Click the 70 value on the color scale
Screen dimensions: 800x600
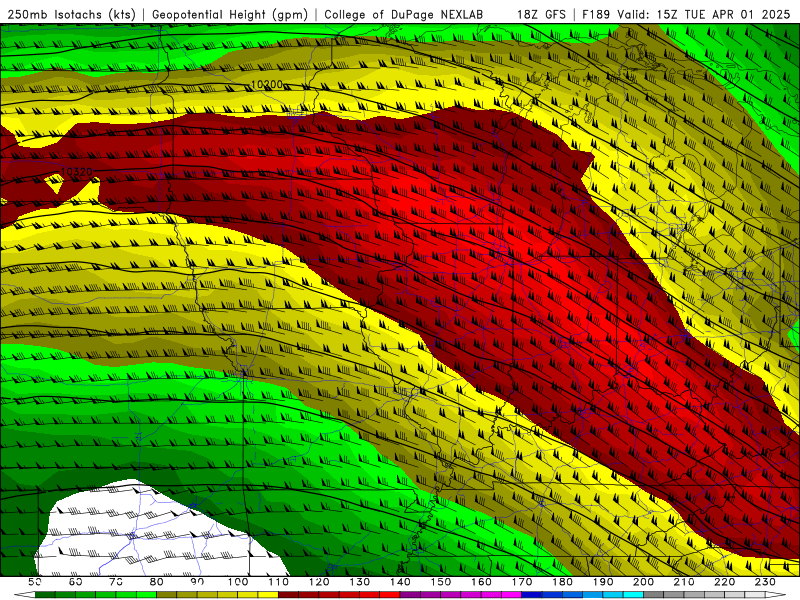pyautogui.click(x=116, y=582)
